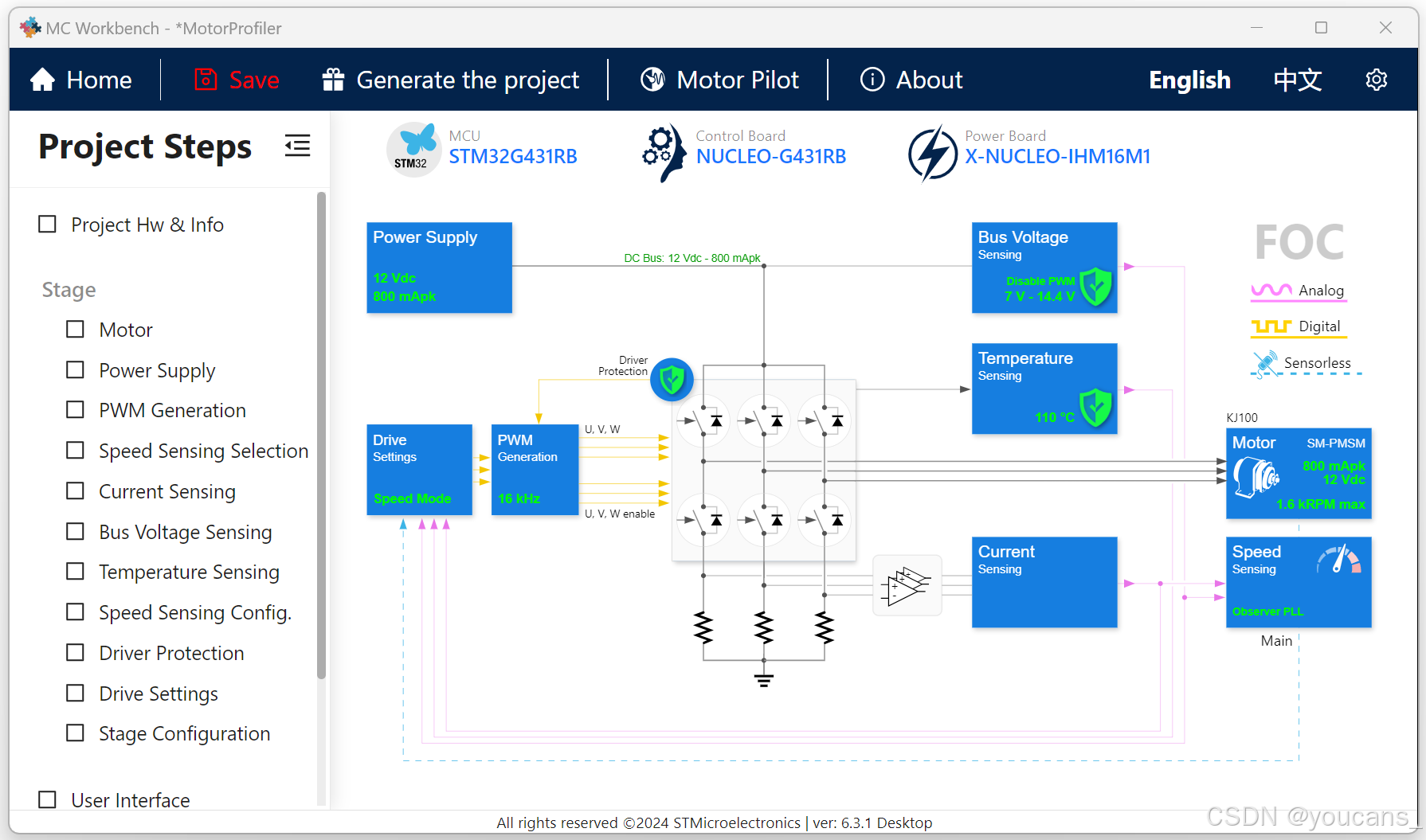Screen dimensions: 1426x840
Task: Click the lower-right transistor switch in bridge
Action: click(825, 520)
